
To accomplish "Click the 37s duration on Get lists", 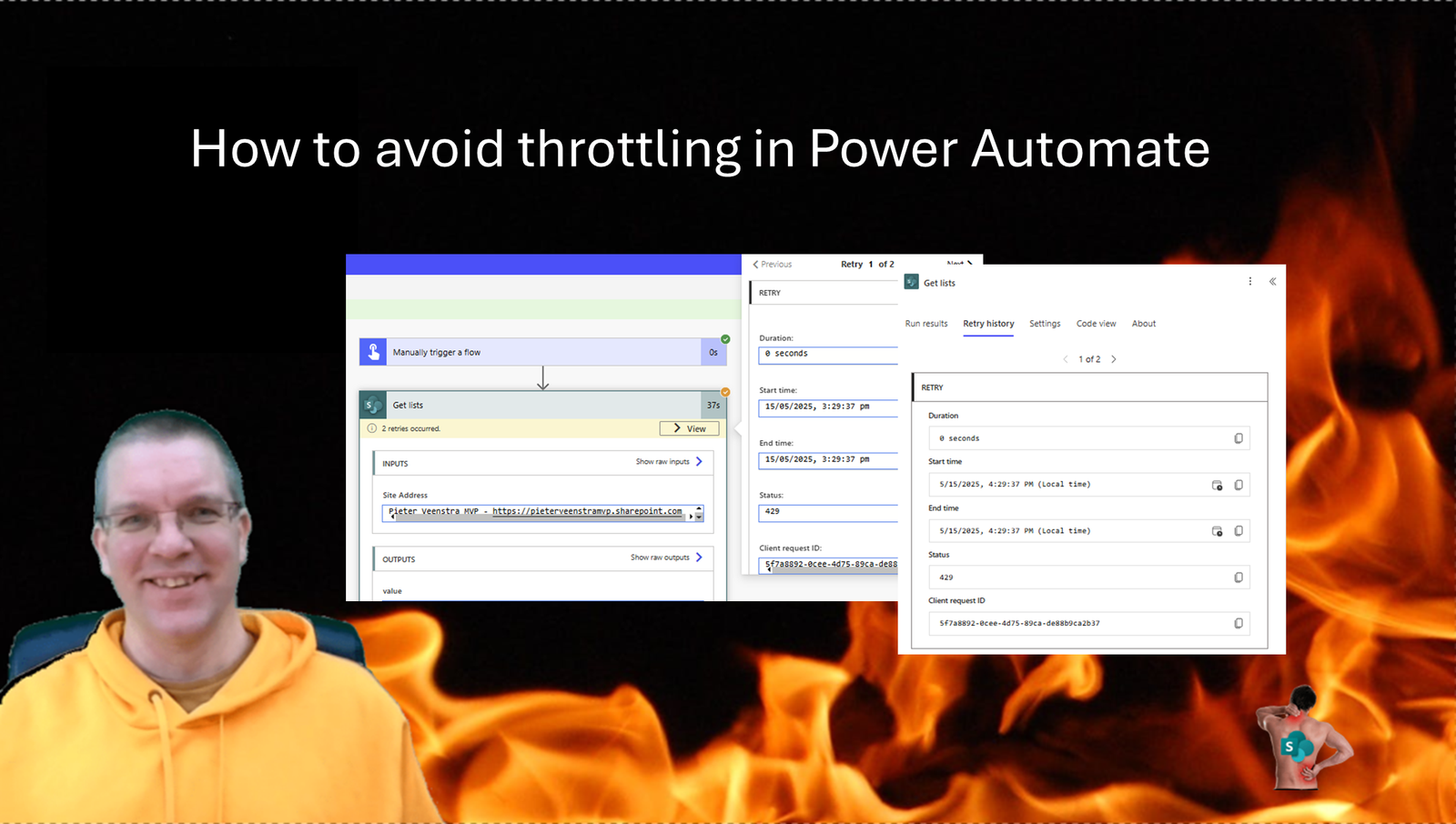I will [x=713, y=405].
